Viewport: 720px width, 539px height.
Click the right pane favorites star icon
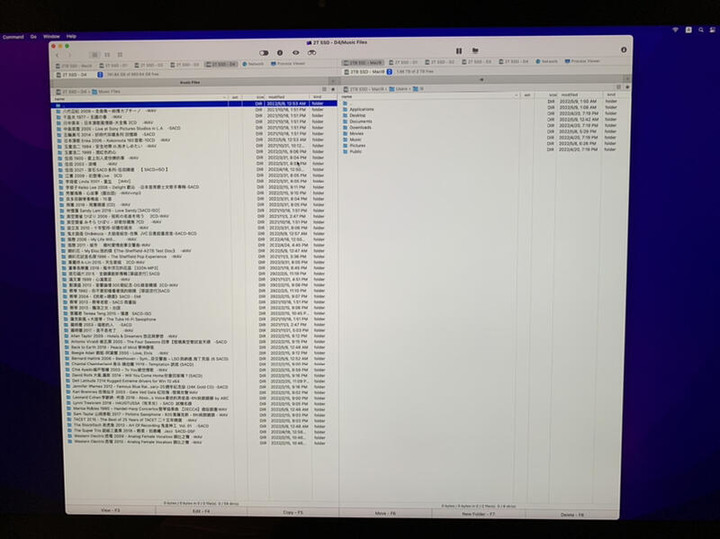627,87
